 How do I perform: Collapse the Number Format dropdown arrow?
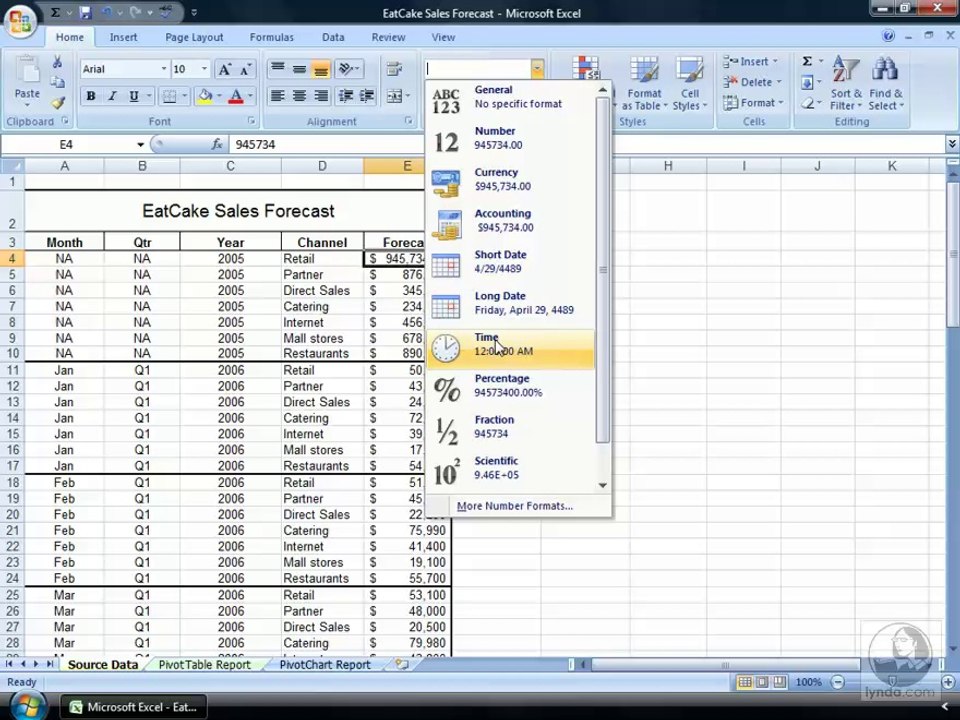click(537, 69)
